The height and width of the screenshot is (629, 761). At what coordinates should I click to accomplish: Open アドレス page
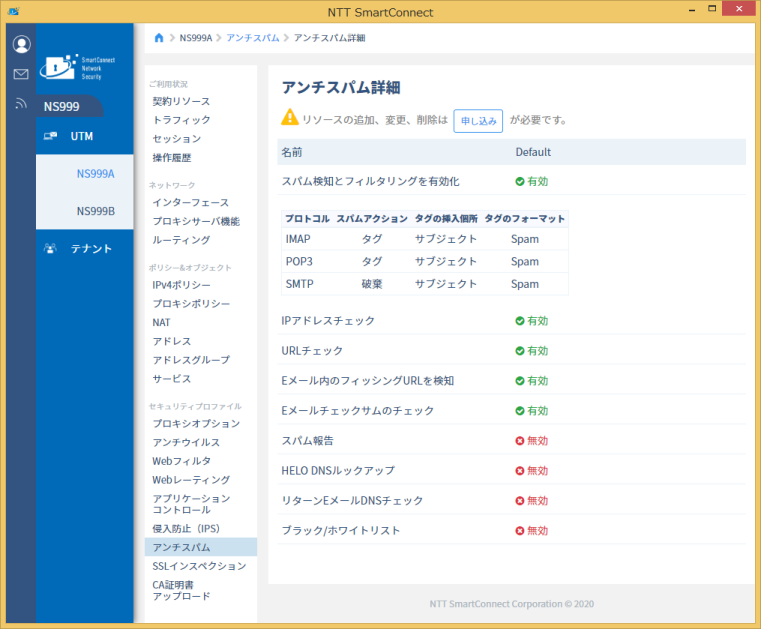(172, 341)
